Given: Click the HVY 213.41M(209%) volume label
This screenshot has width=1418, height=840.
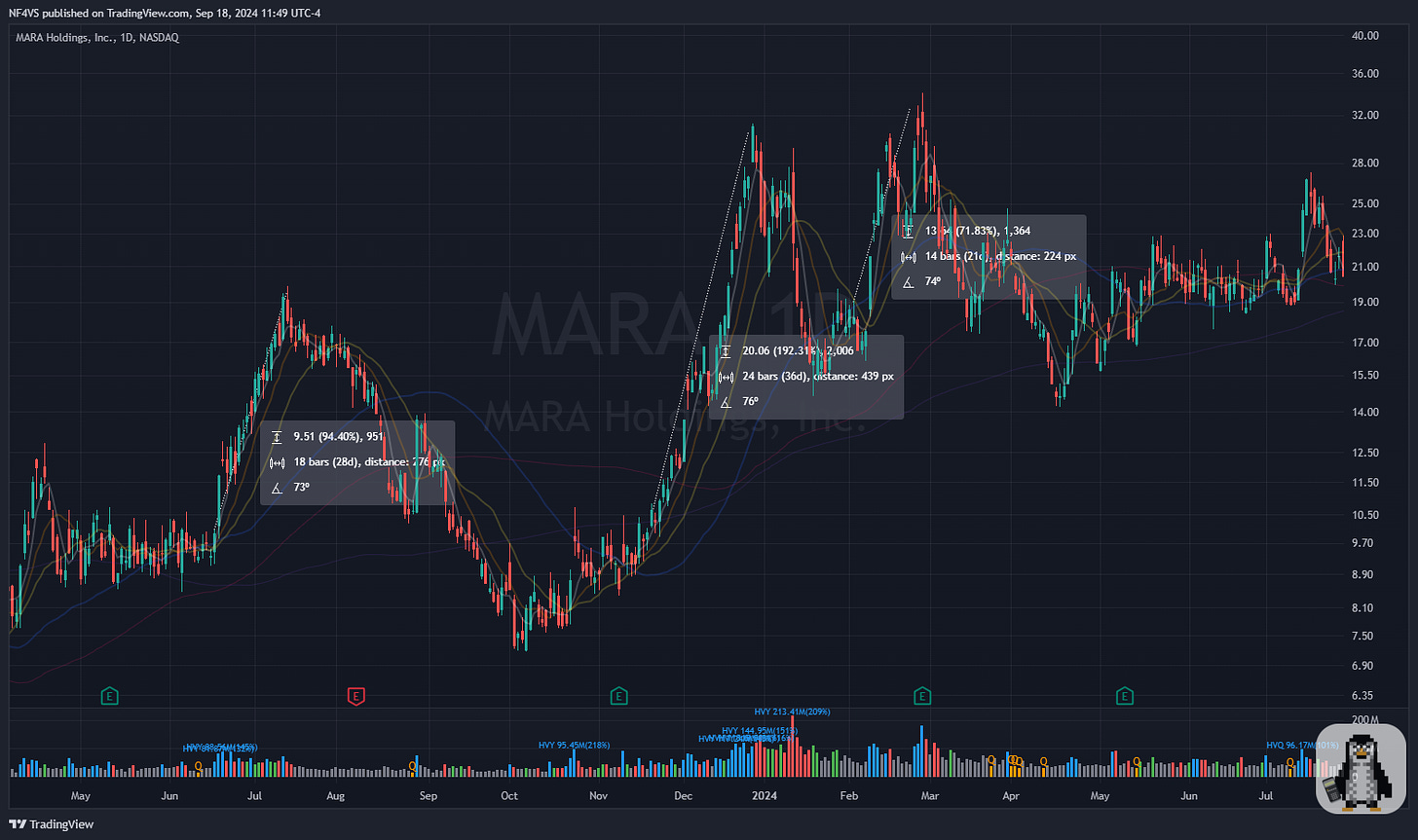Looking at the screenshot, I should [792, 712].
